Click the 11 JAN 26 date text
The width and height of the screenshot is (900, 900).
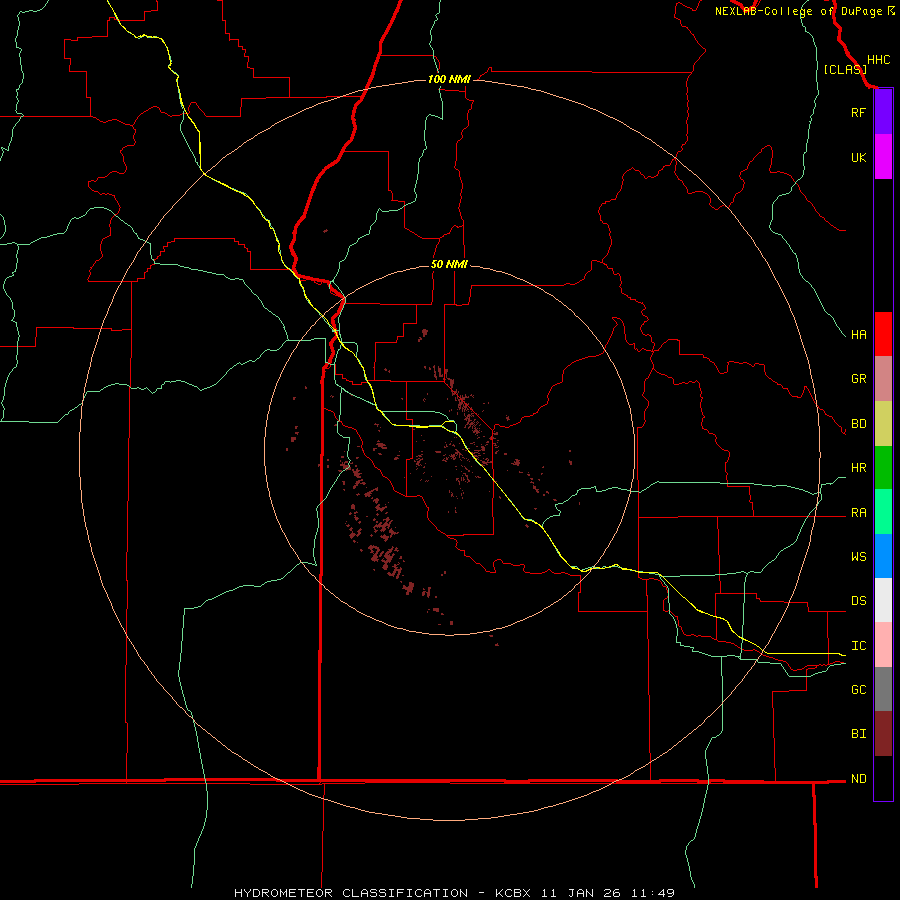click(581, 893)
